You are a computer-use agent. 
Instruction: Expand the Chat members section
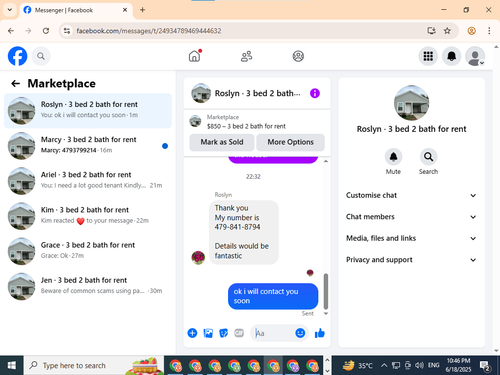411,217
